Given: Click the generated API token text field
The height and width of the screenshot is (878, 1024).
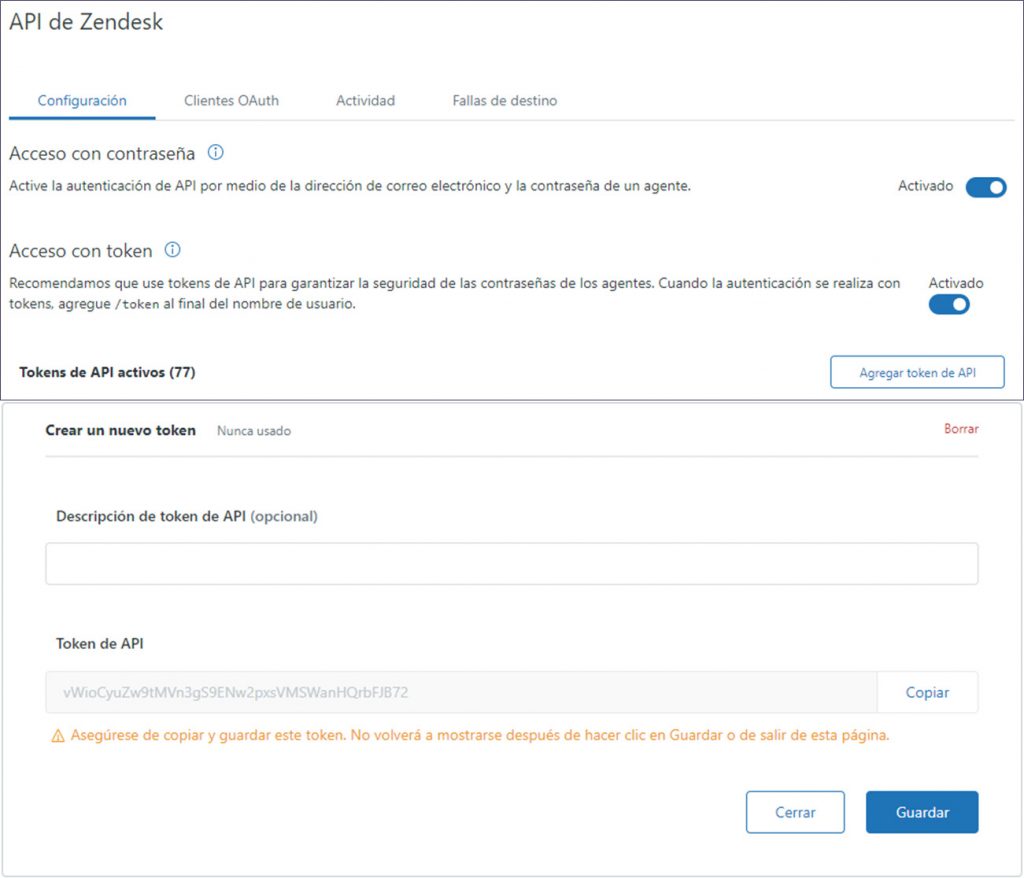Looking at the screenshot, I should [x=460, y=692].
